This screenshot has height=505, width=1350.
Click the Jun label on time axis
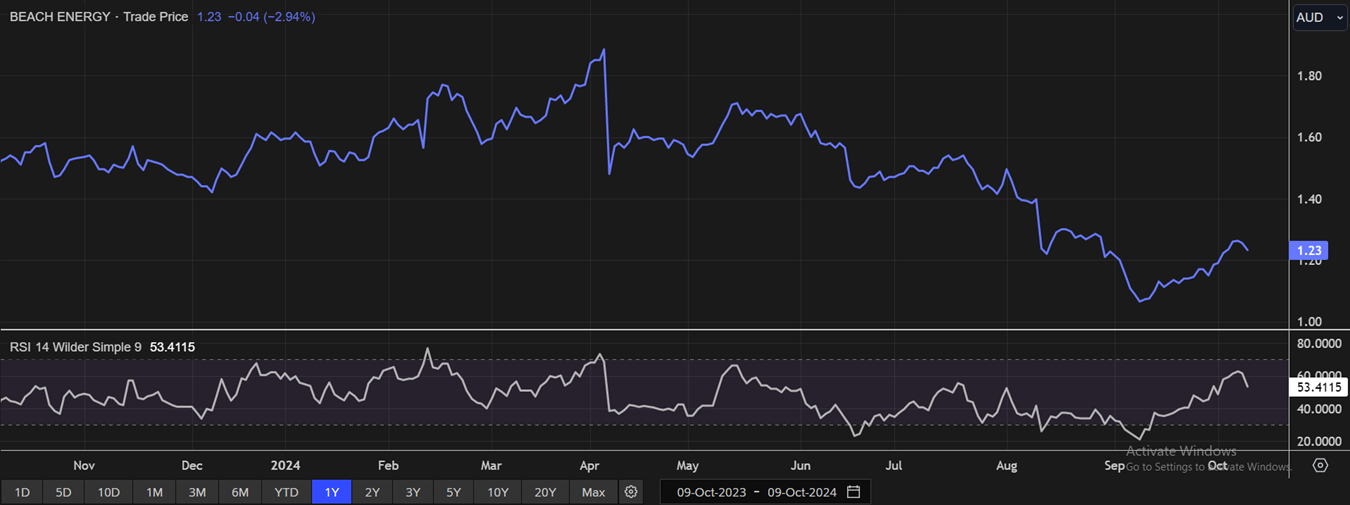coord(800,466)
